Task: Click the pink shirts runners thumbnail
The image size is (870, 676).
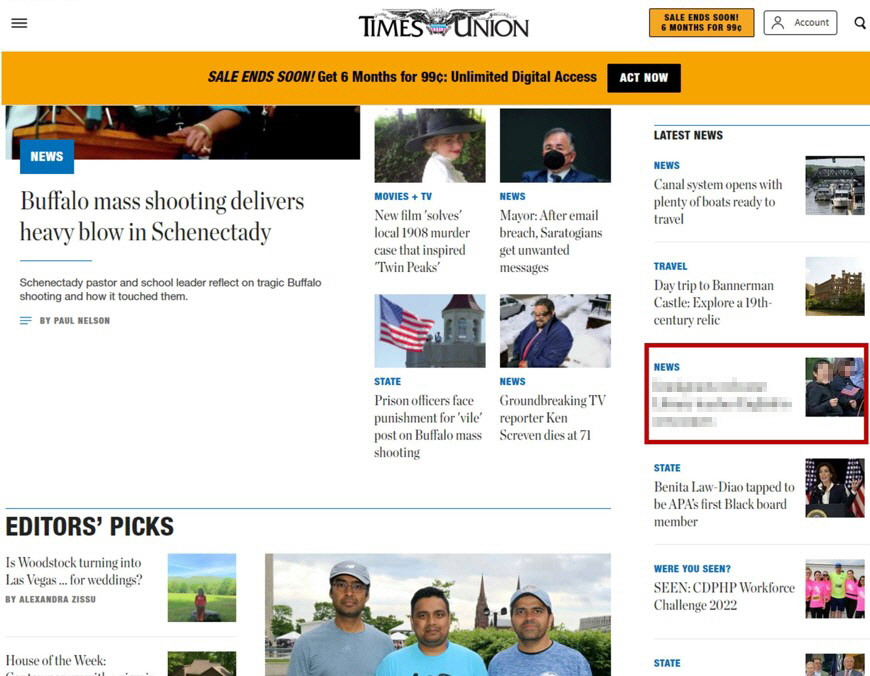Action: [834, 589]
